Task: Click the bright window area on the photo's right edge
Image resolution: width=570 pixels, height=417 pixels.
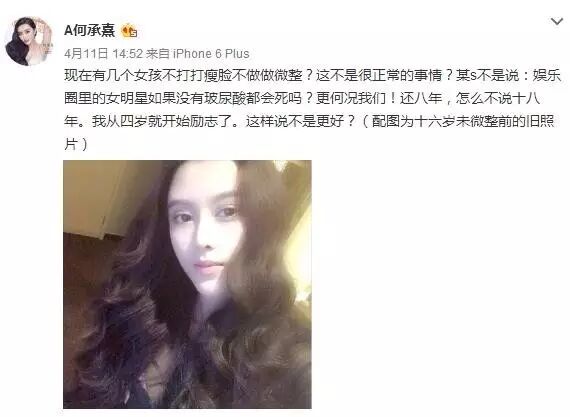Action: [302, 262]
